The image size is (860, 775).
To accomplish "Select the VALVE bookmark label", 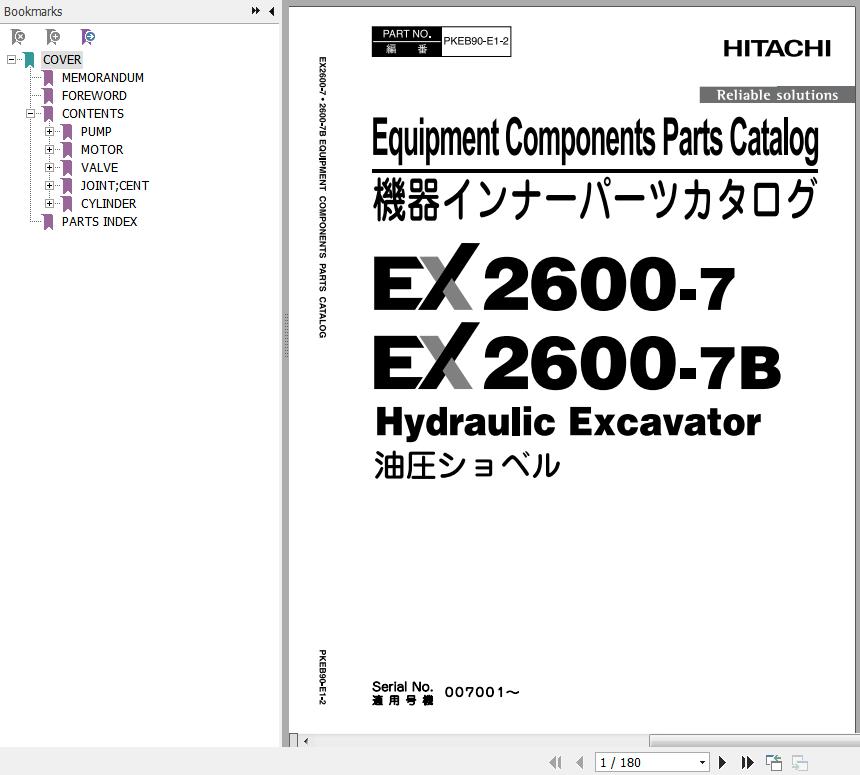I will tap(99, 167).
